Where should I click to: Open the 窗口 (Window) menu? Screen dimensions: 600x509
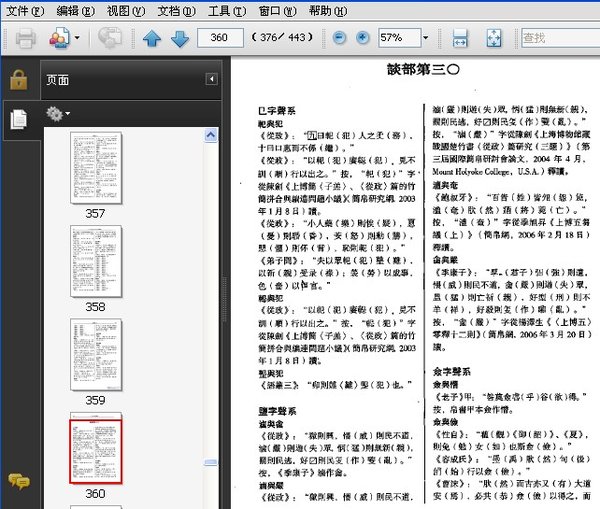click(x=277, y=11)
